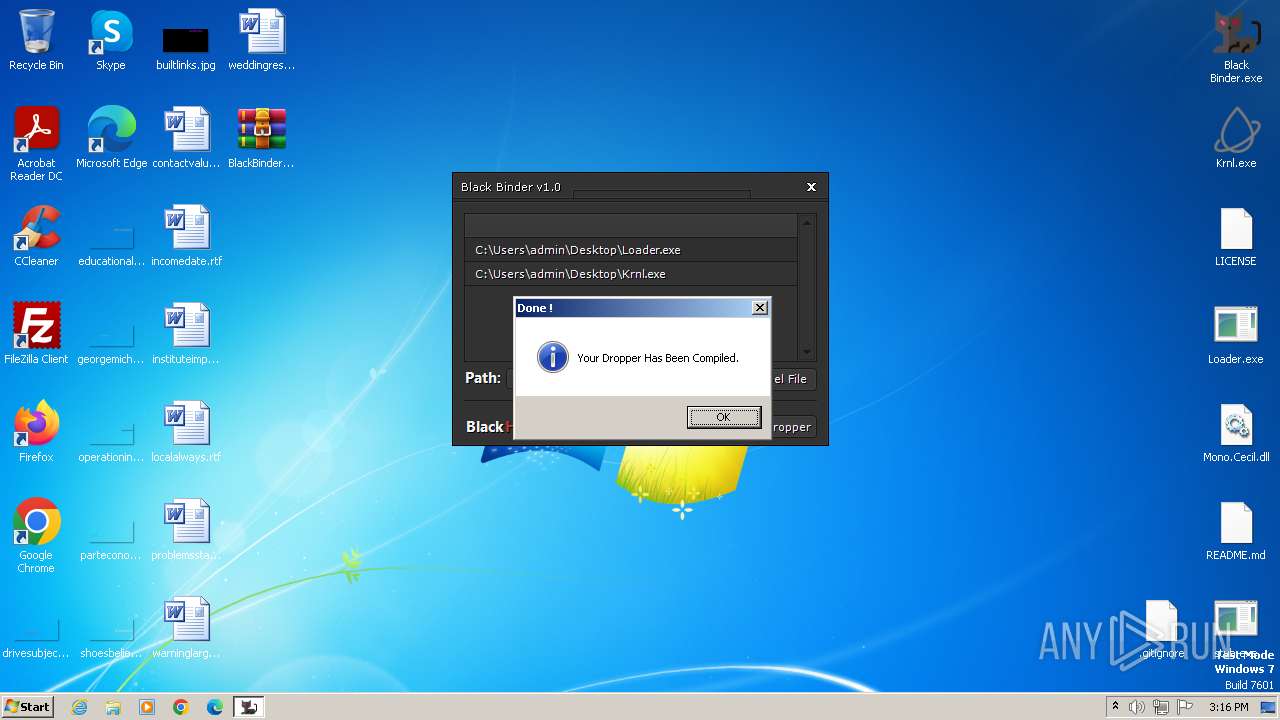Open network status tray icon

click(x=1161, y=707)
